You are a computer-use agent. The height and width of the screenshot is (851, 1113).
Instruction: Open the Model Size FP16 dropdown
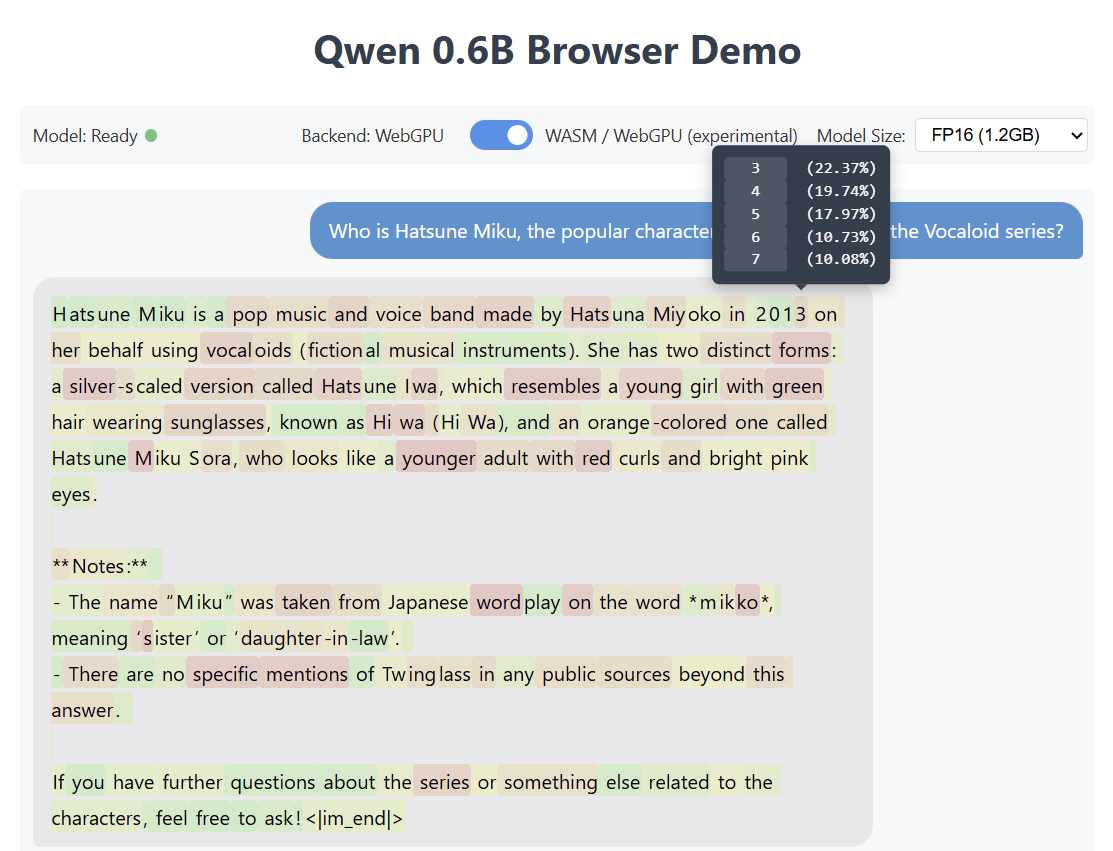1001,135
